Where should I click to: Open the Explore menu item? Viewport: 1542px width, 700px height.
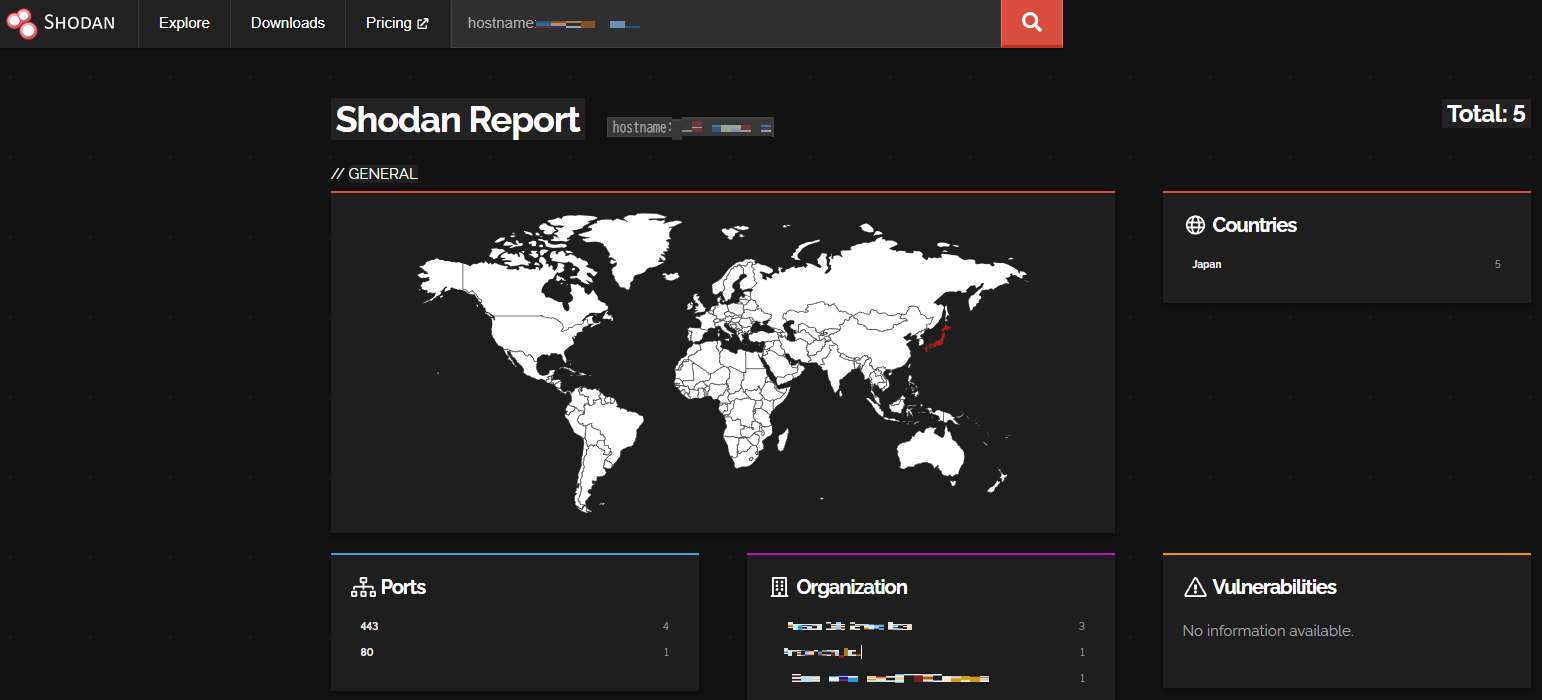pos(184,23)
